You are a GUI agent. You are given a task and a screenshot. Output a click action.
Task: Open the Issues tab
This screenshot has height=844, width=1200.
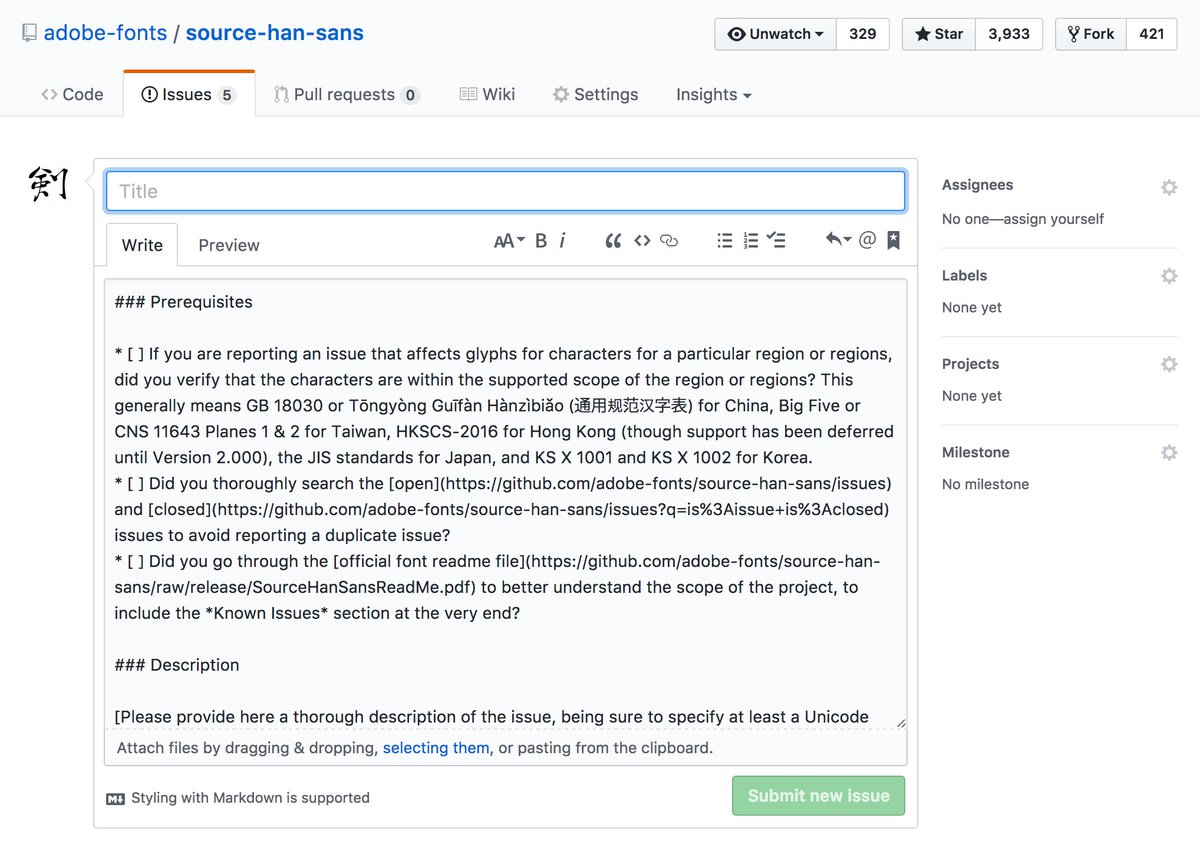pyautogui.click(x=188, y=93)
